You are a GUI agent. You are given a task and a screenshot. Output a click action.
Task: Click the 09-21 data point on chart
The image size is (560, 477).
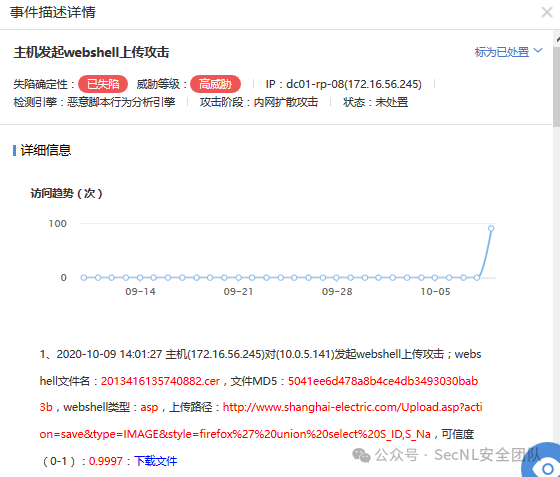[x=239, y=277]
